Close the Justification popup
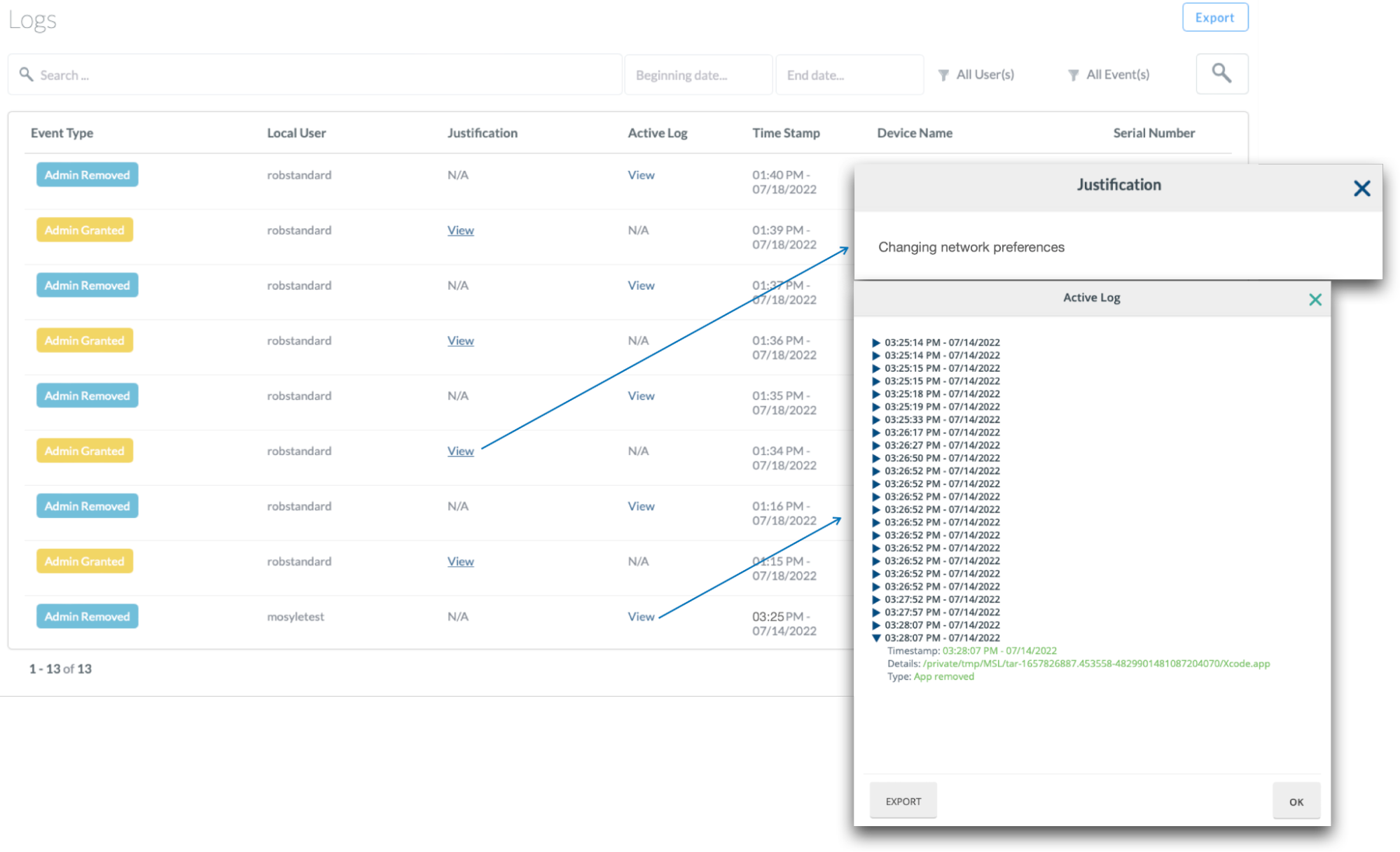This screenshot has width=1400, height=852. click(x=1361, y=188)
